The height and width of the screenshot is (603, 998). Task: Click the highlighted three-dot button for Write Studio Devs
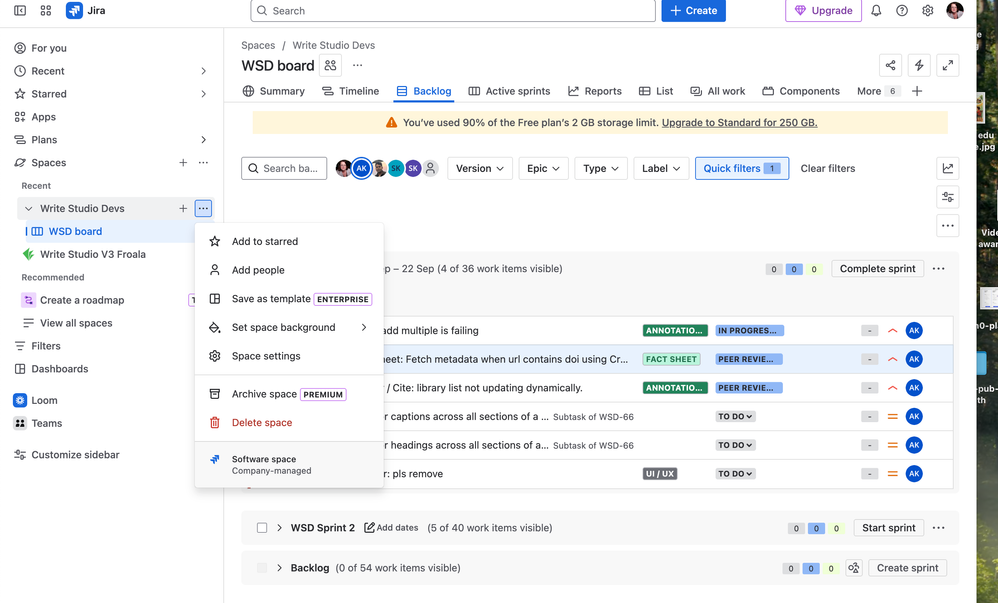coord(203,208)
